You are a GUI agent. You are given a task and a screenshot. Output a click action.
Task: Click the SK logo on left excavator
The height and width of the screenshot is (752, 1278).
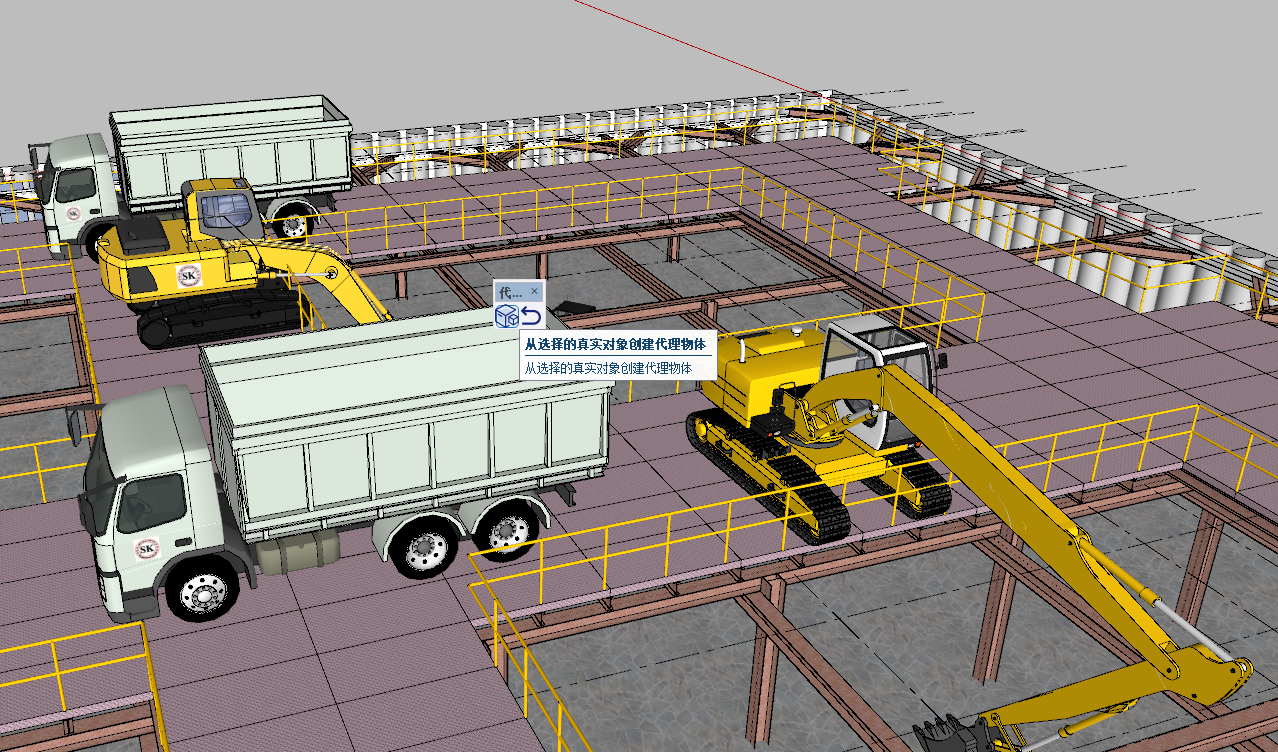(188, 275)
